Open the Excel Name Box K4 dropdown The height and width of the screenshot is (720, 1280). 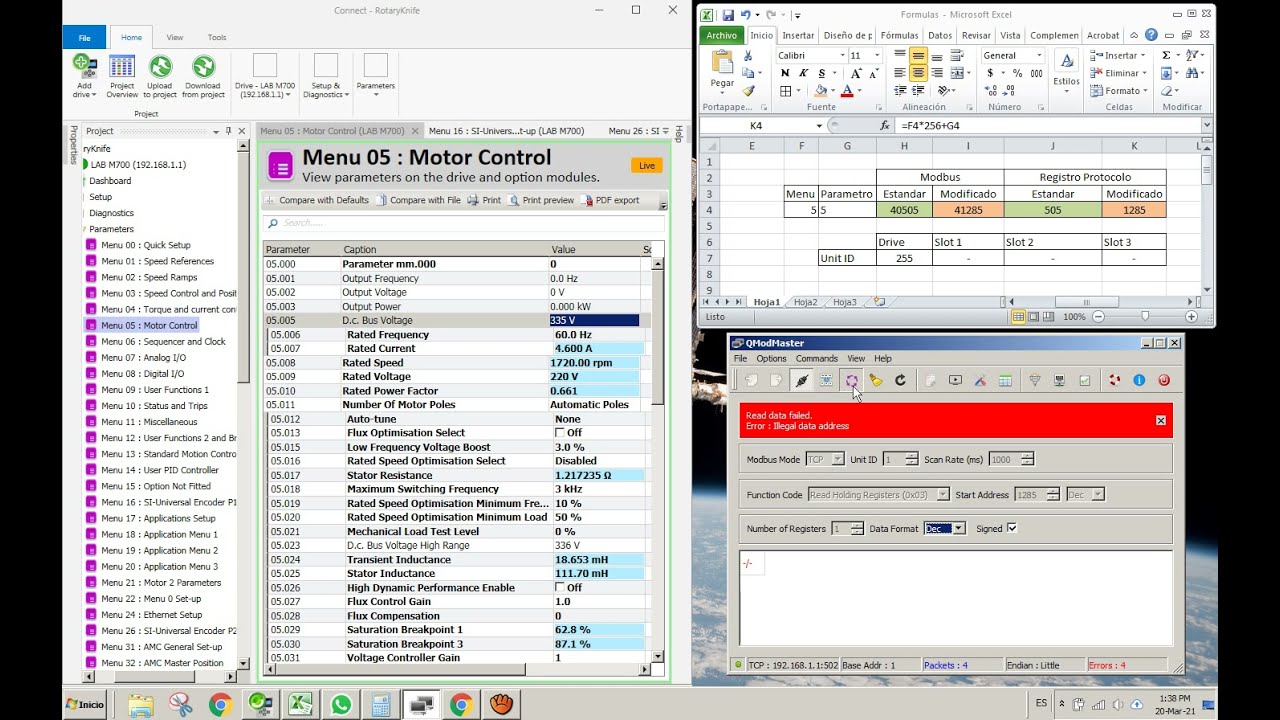[x=819, y=126]
